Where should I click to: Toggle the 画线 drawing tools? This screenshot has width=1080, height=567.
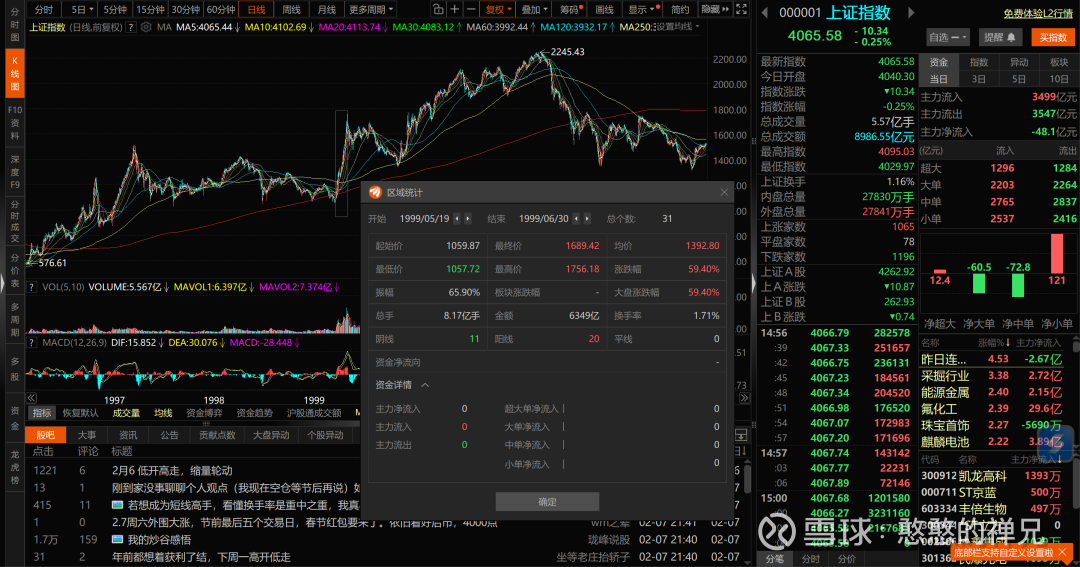[x=604, y=10]
